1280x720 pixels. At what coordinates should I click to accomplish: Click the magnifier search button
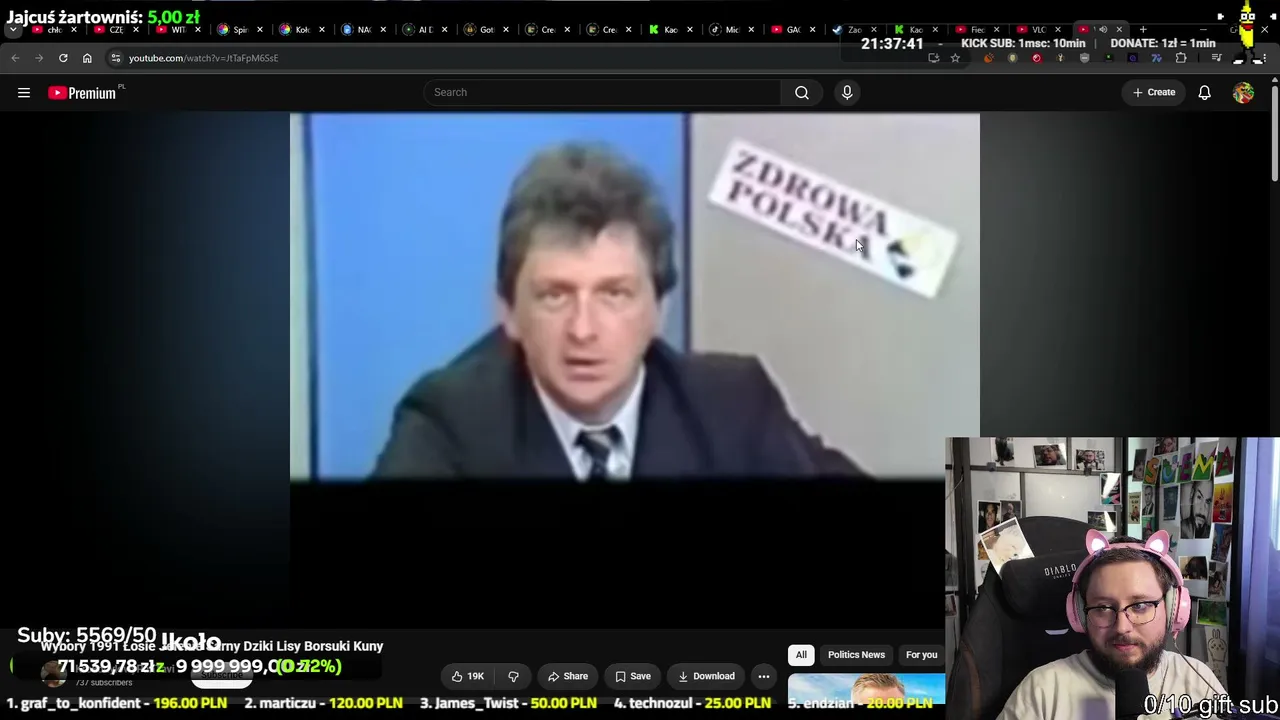(x=802, y=92)
